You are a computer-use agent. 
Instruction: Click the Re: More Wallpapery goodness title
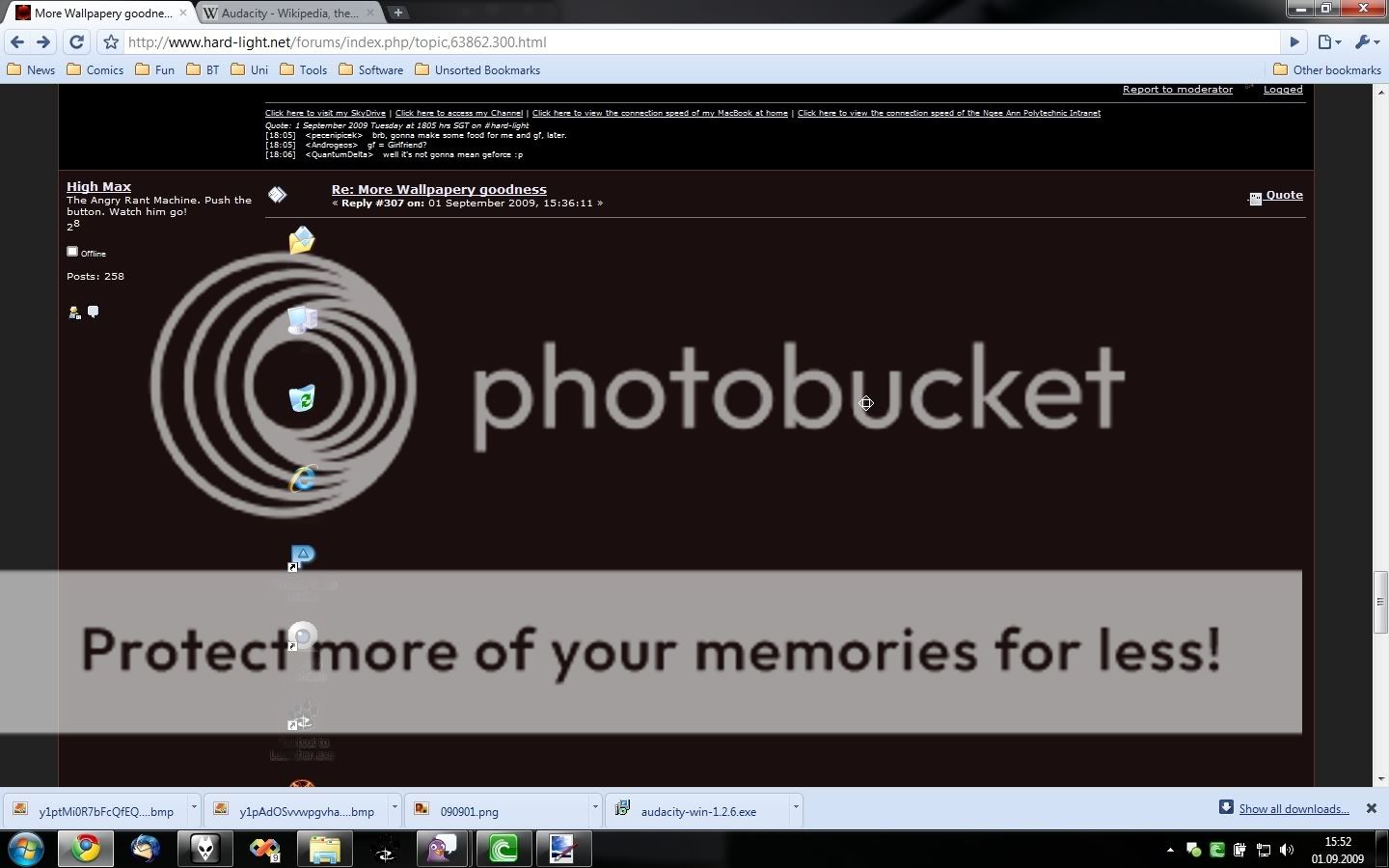[x=439, y=190]
